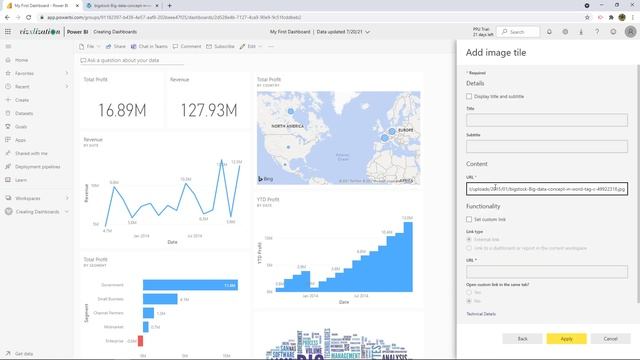Open the browser extensions puzzle icon

[x=611, y=18]
